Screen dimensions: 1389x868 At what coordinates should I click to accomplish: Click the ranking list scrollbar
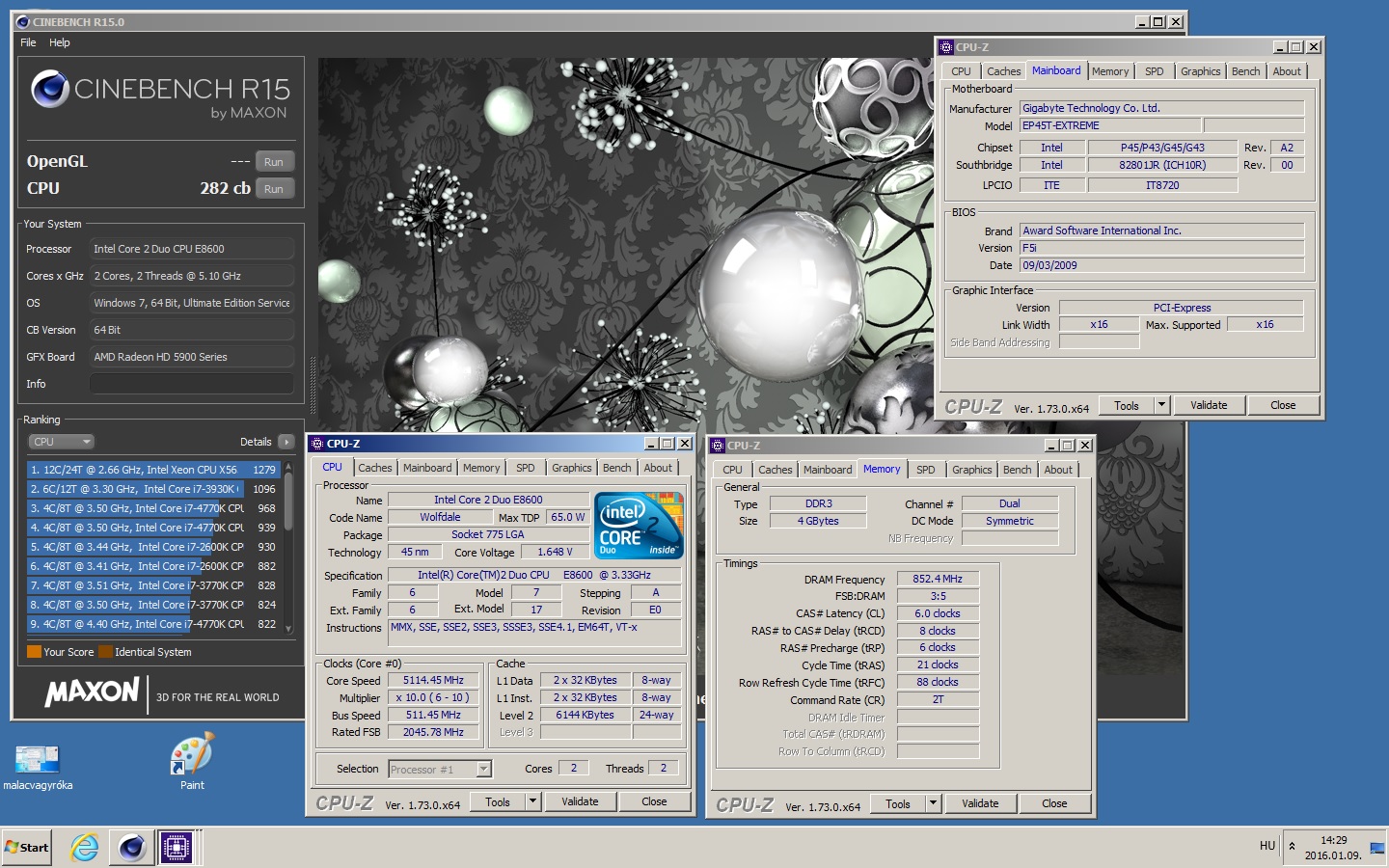287,547
